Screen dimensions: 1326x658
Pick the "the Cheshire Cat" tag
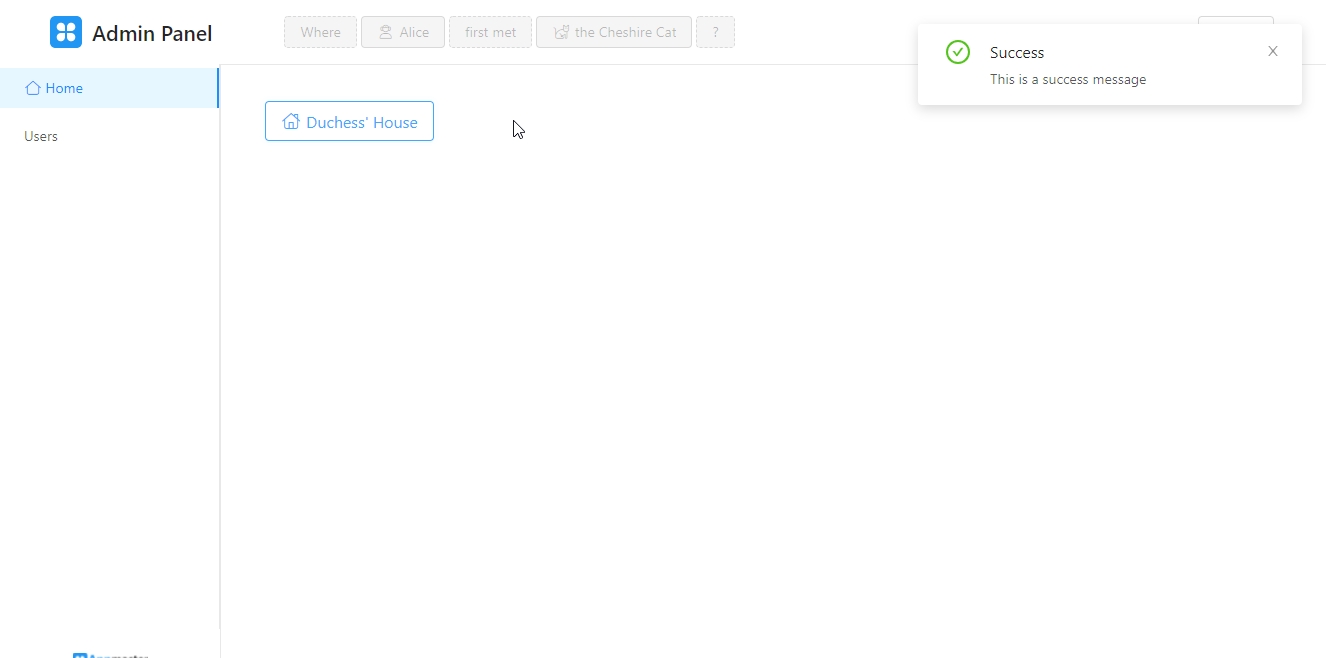pyautogui.click(x=614, y=32)
